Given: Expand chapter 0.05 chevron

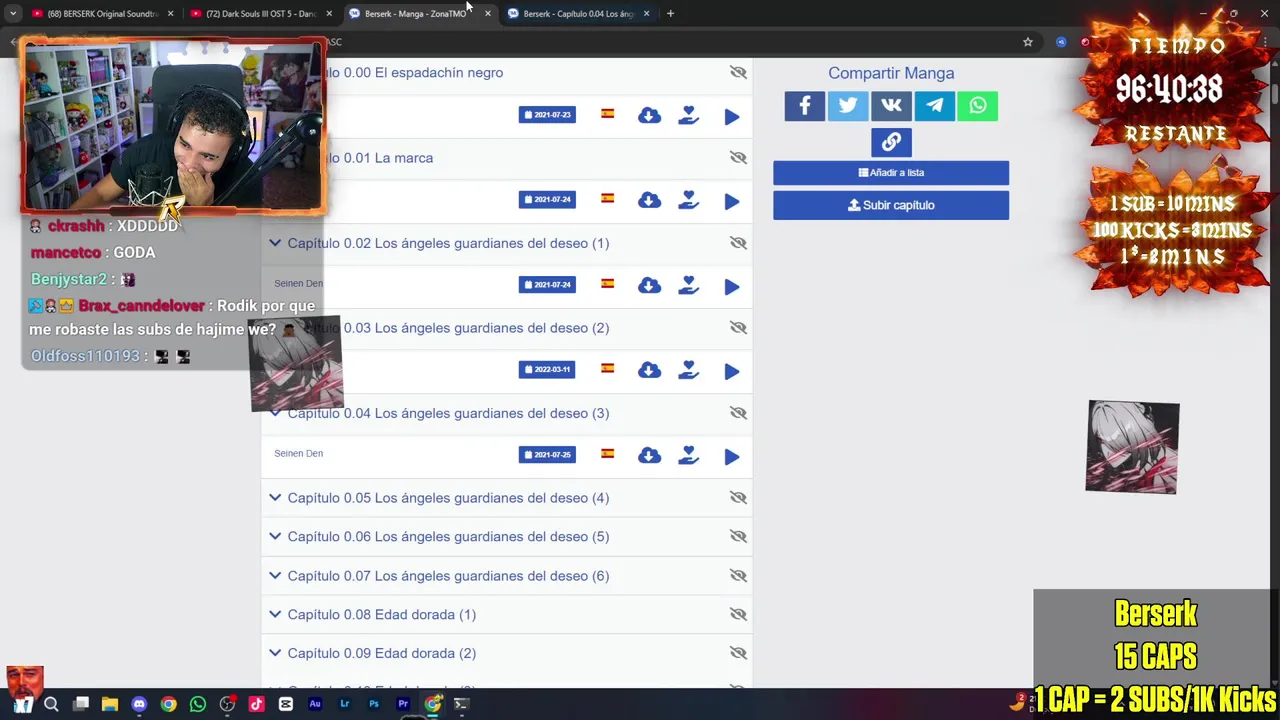Looking at the screenshot, I should click(275, 497).
